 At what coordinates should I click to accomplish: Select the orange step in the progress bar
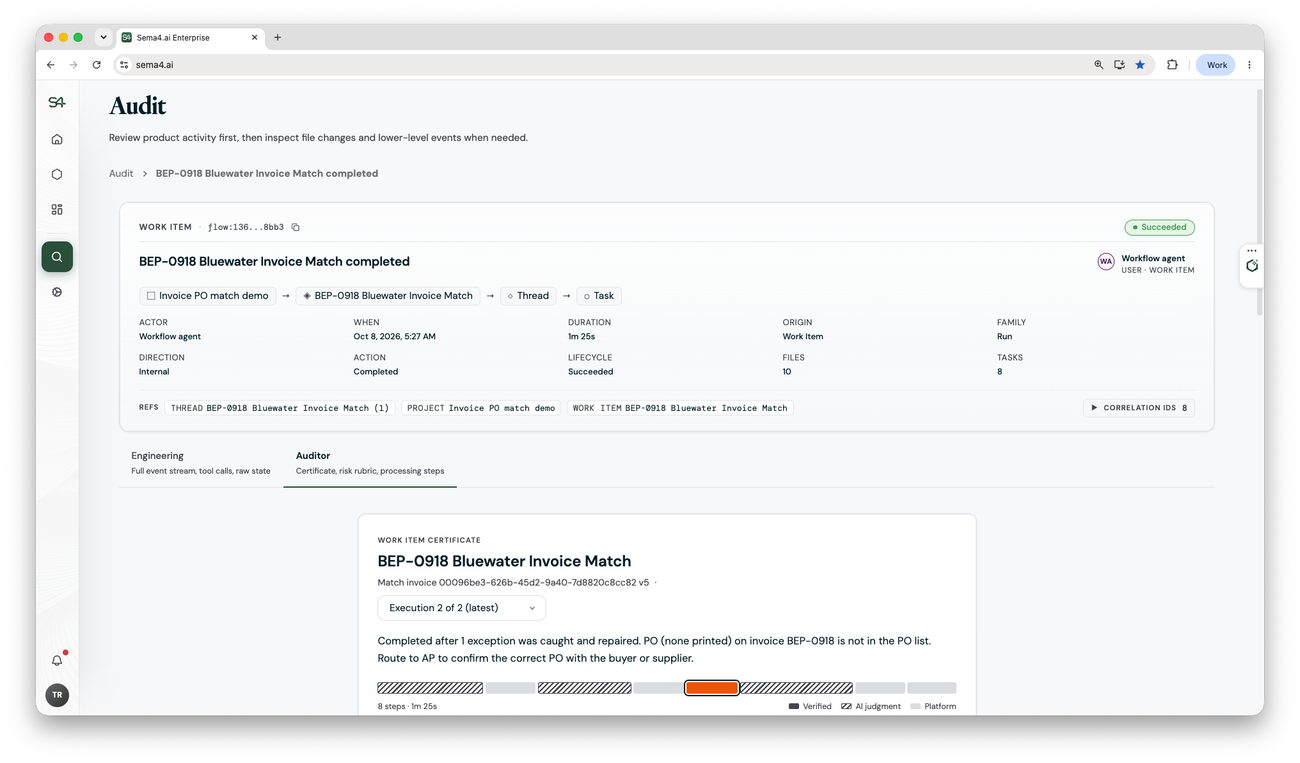pyautogui.click(x=712, y=688)
